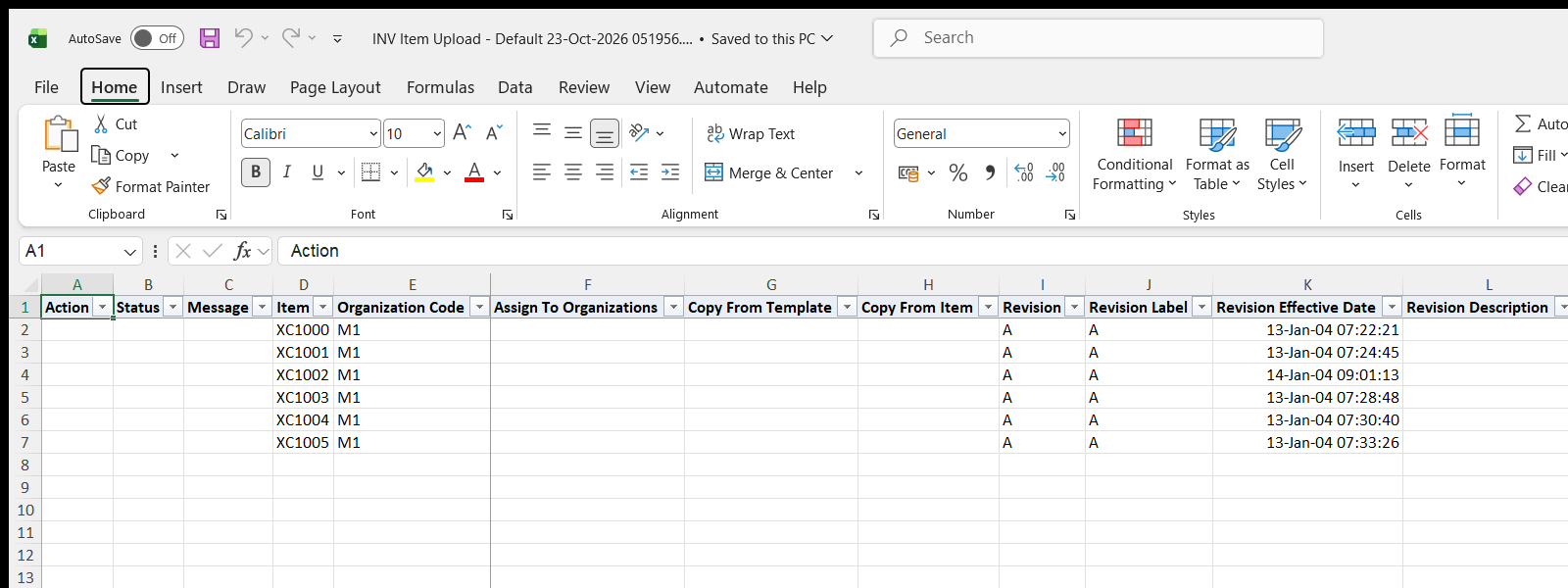Open the General number format dropdown
This screenshot has width=1568, height=588.
pos(1062,134)
